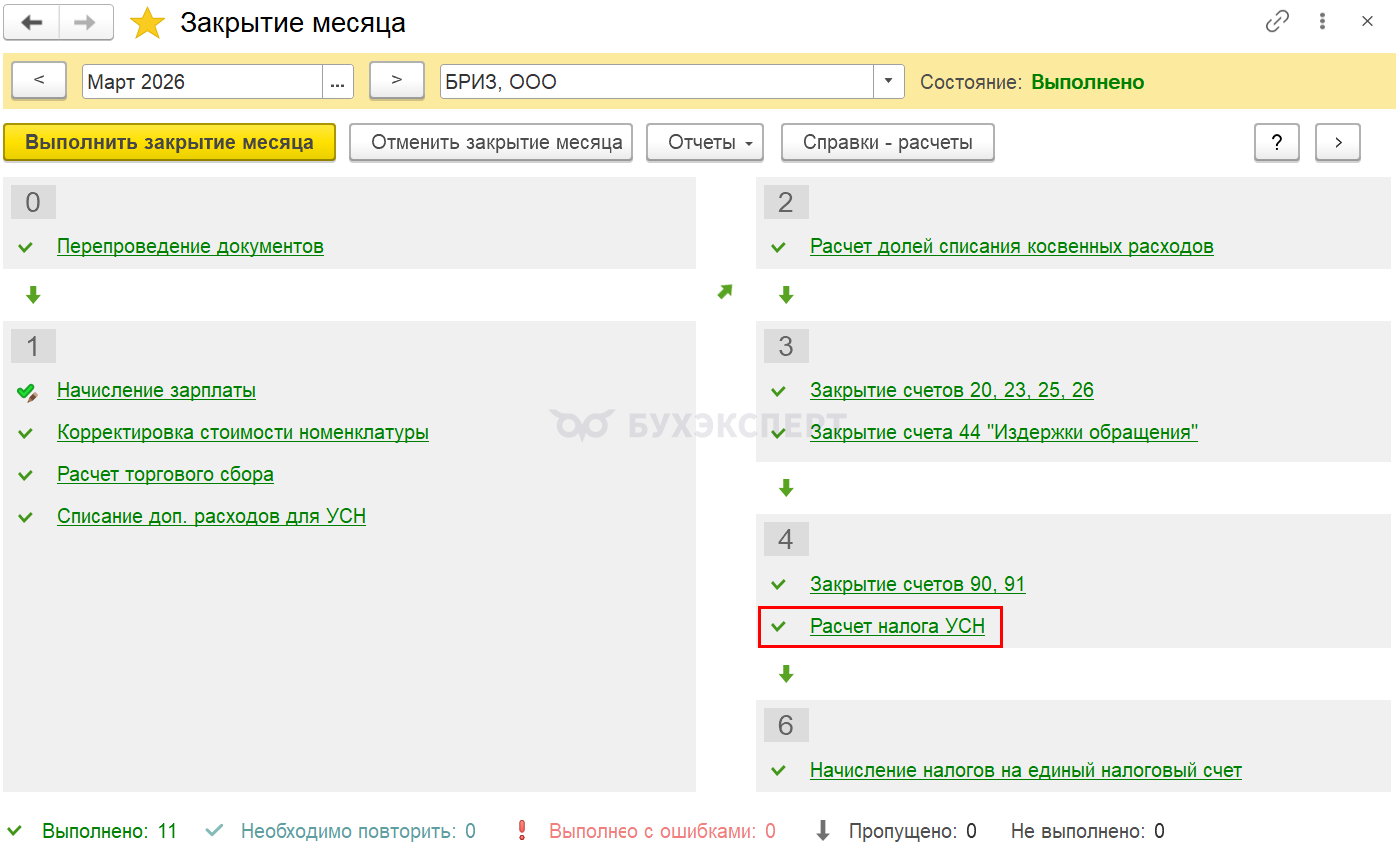Expand the organization dropdown arrow

point(889,82)
